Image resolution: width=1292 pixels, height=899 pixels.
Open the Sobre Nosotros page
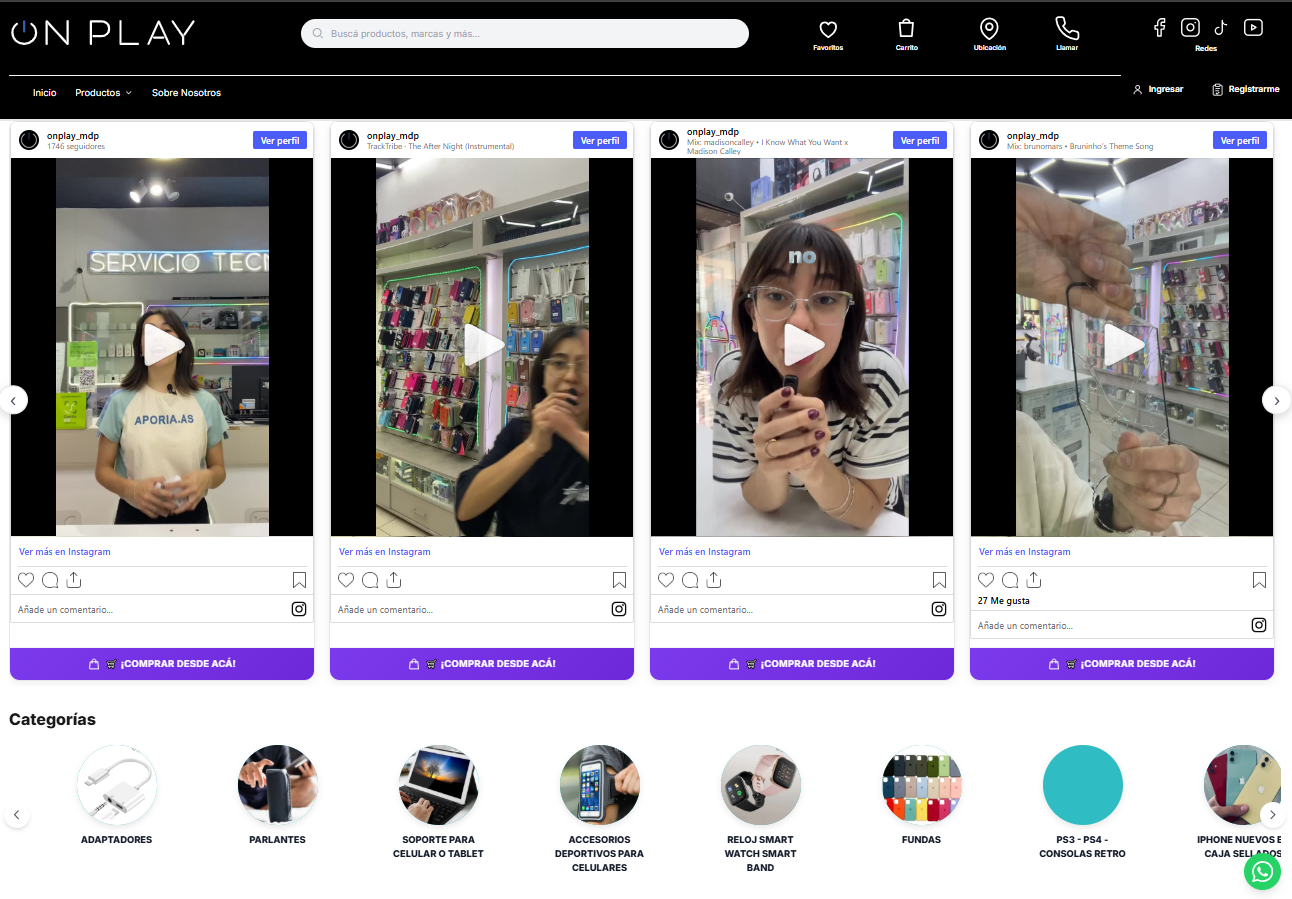[x=186, y=93]
